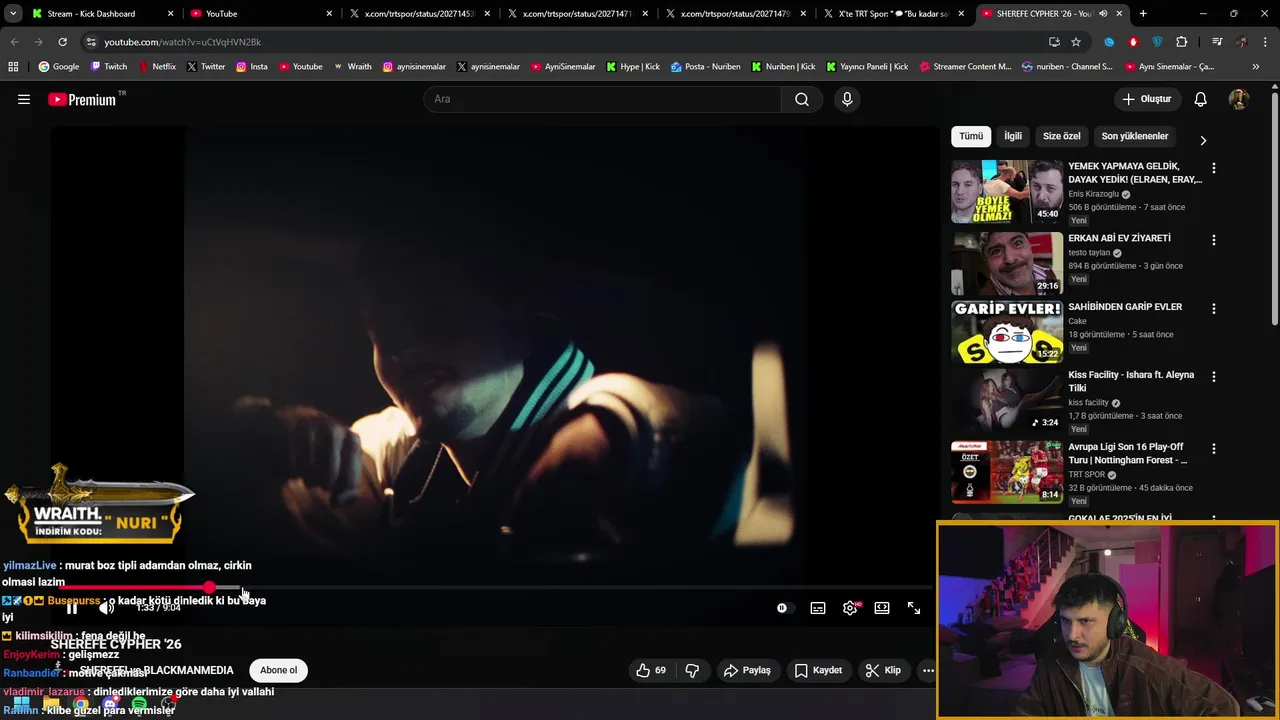Screen dimensions: 1280x720
Task: Open the YouTube account avatar menu
Action: click(x=1238, y=99)
